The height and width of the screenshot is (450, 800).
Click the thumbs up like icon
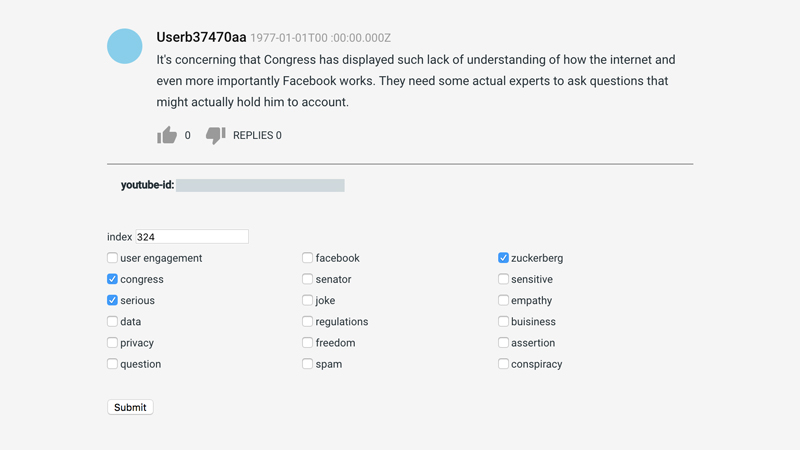(x=167, y=135)
